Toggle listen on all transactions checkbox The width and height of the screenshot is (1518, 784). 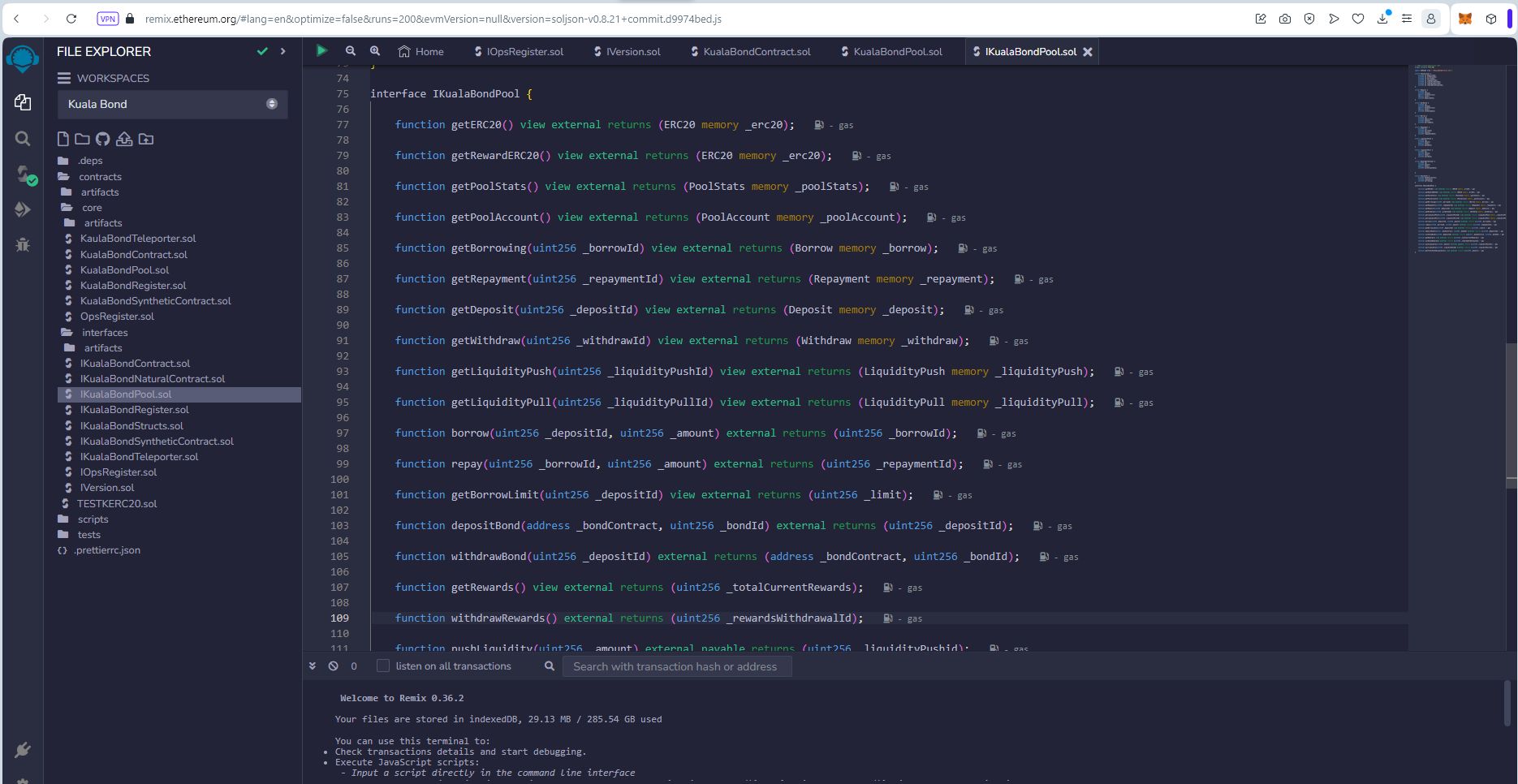pos(383,666)
